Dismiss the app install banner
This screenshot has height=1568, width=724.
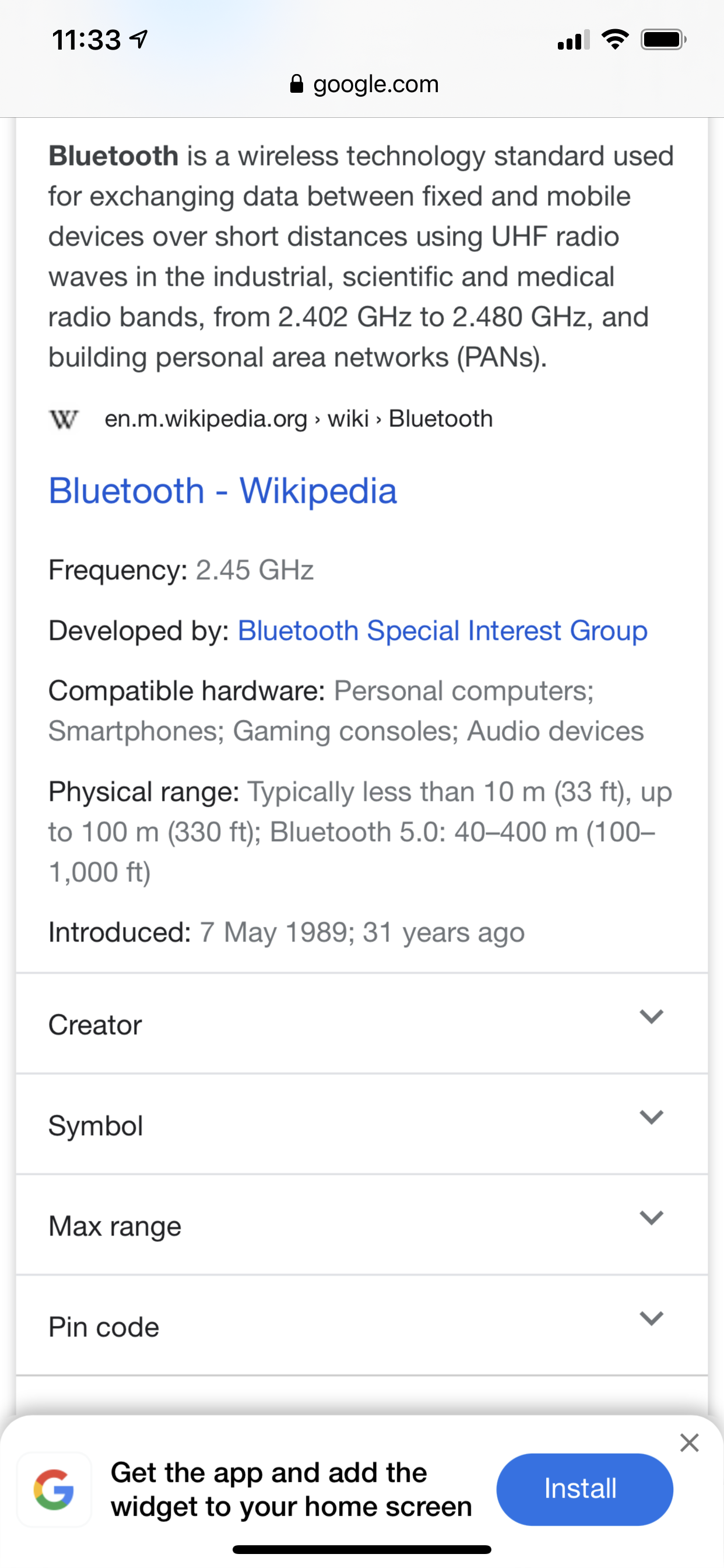(x=688, y=1442)
